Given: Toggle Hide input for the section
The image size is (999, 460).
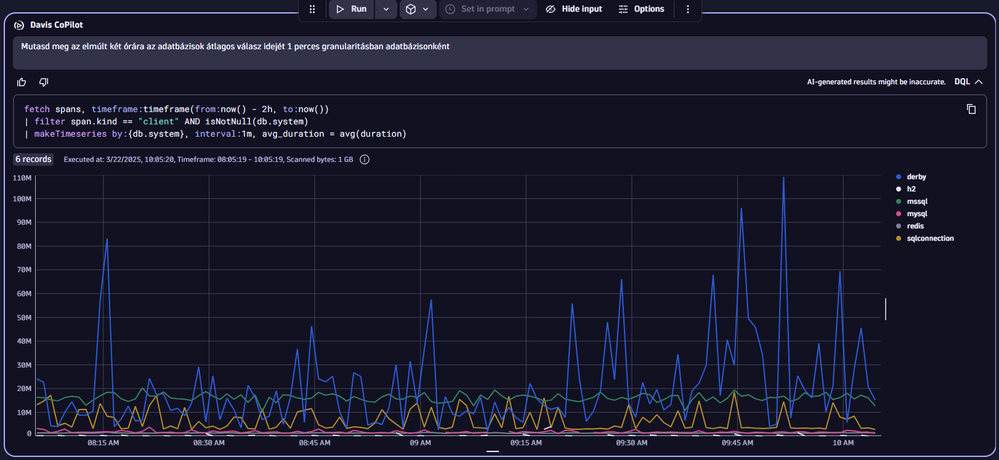Looking at the screenshot, I should (573, 9).
